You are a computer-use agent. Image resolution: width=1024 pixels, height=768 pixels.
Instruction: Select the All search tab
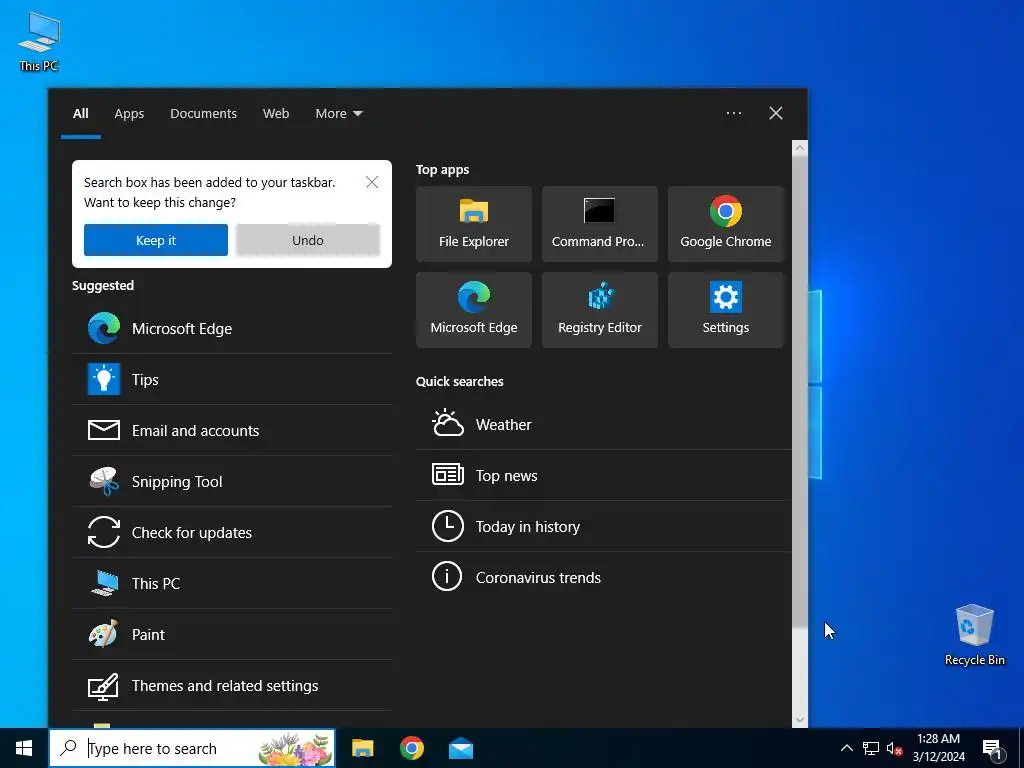pyautogui.click(x=80, y=114)
